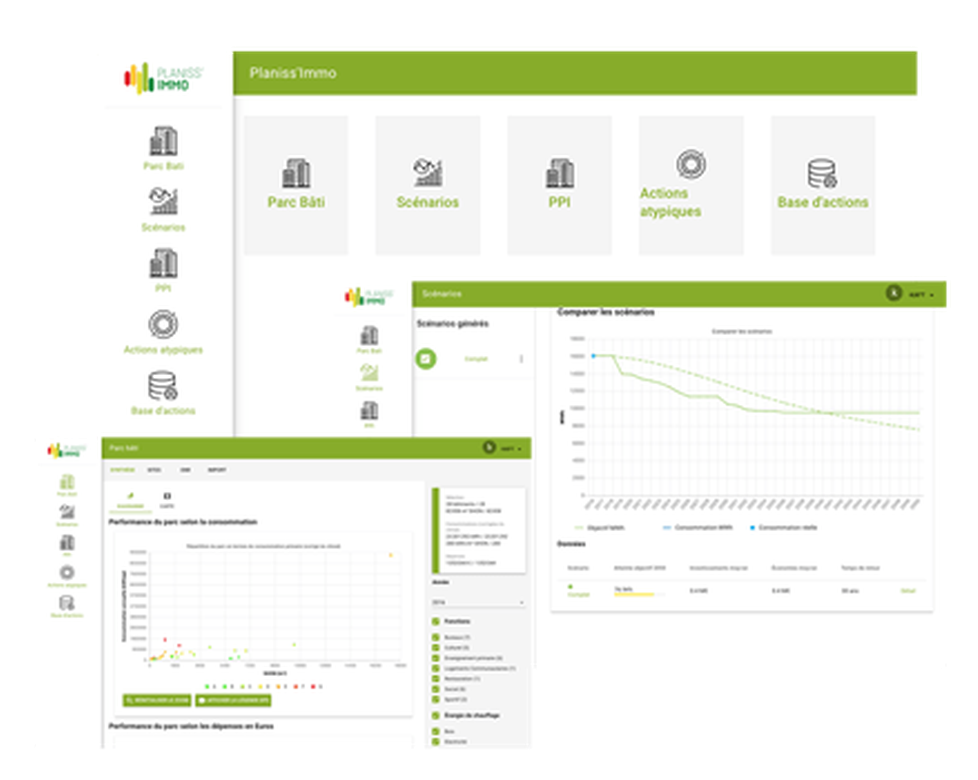The image size is (978, 780).
Task: Open Parc Bâti icon in main sidebar
Action: (x=163, y=142)
